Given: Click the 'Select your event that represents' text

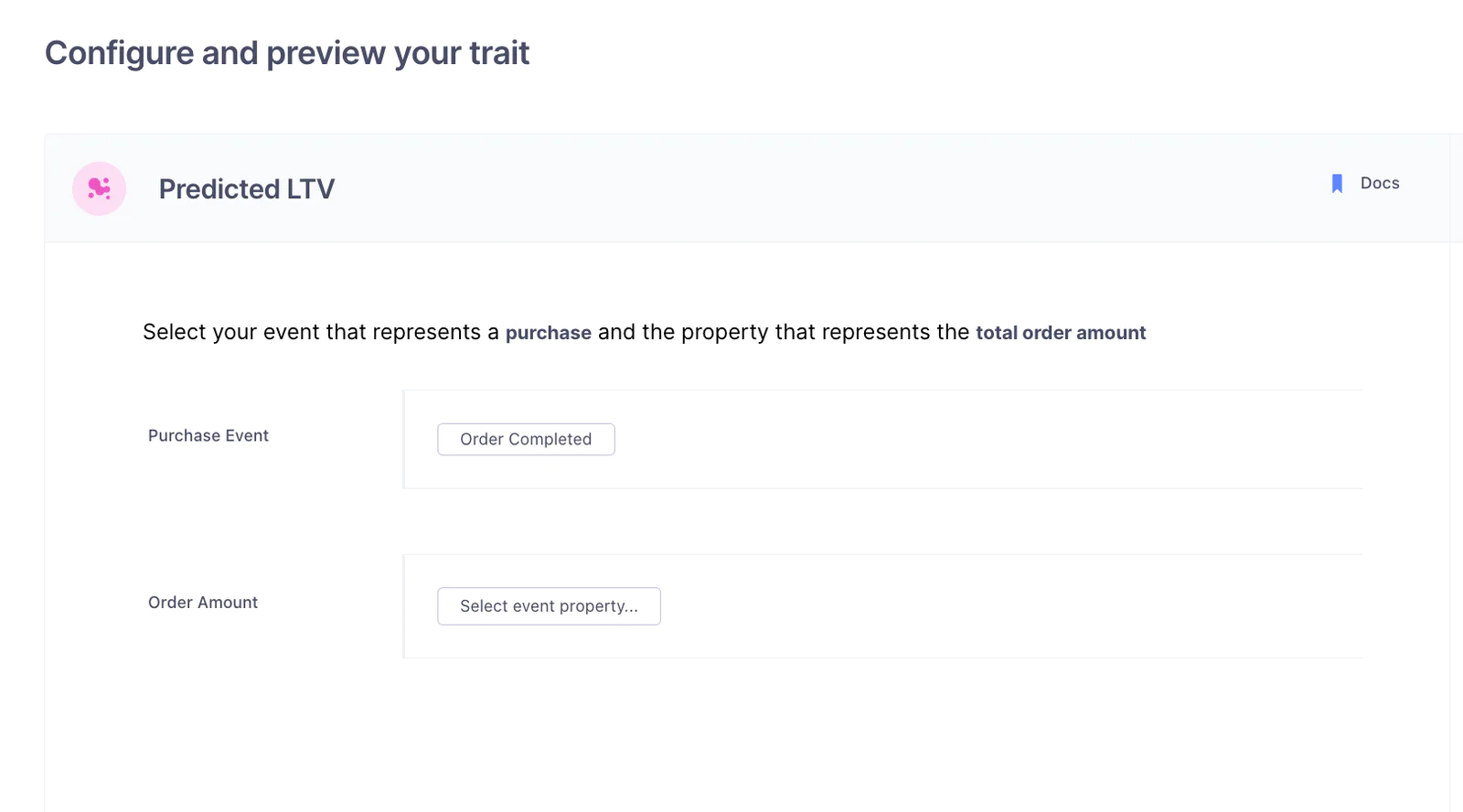Looking at the screenshot, I should click(x=311, y=332).
